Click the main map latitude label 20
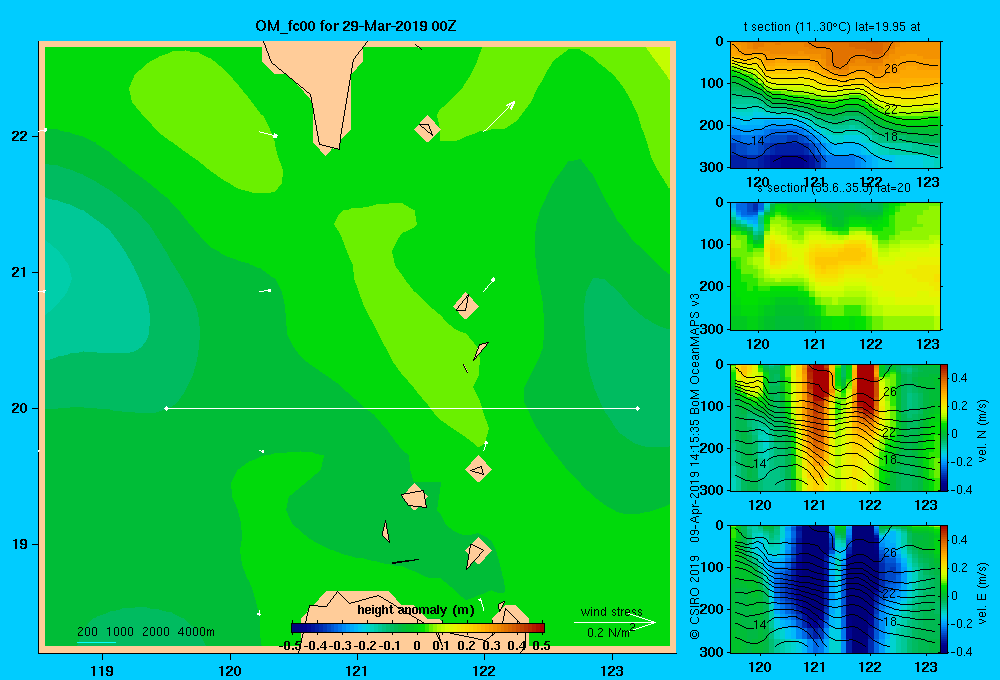The width and height of the screenshot is (1000, 680). click(x=19, y=408)
